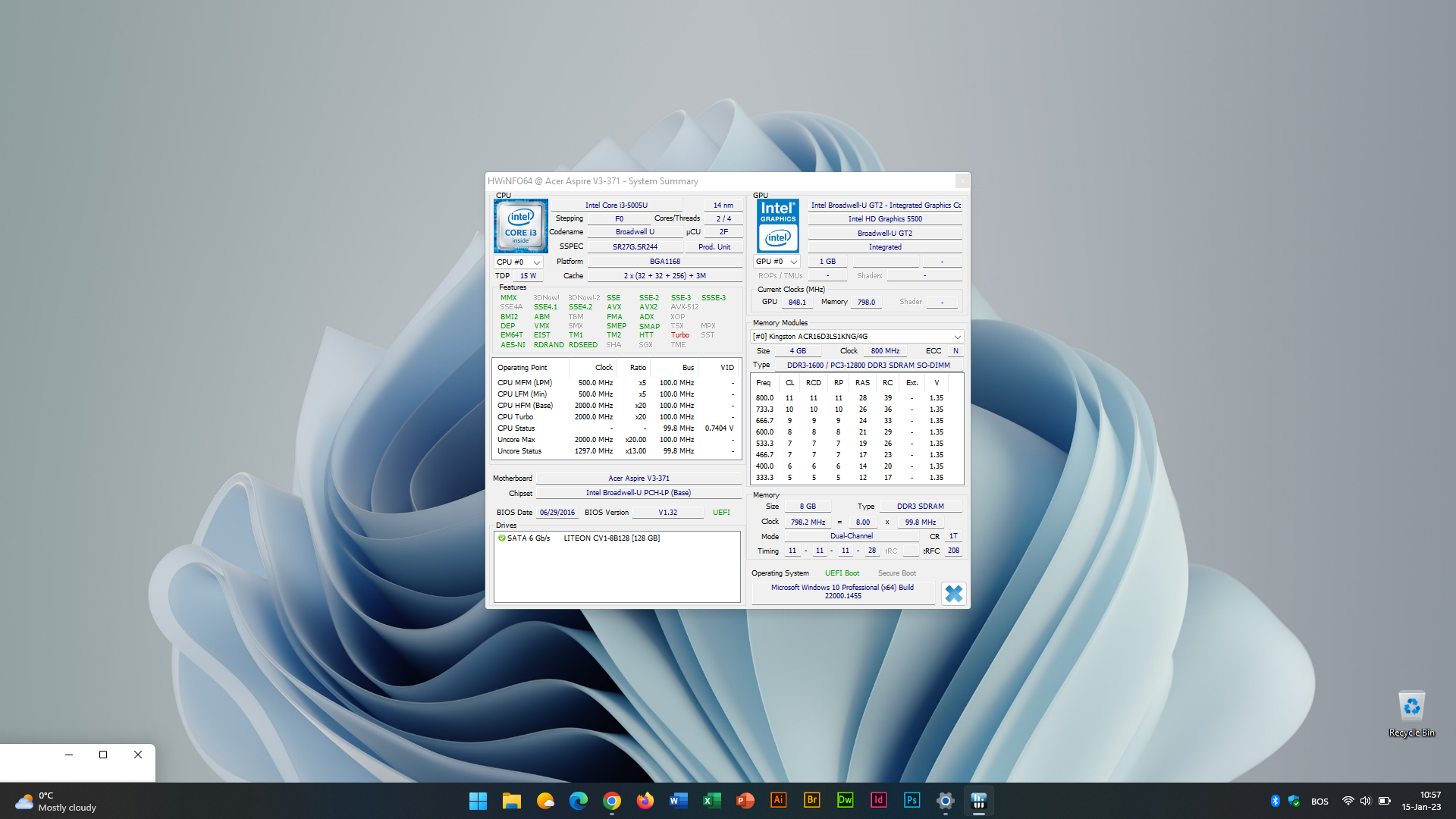The height and width of the screenshot is (819, 1456).
Task: Click the Motherboard field Acer Aspire V3-371
Action: [x=639, y=479]
